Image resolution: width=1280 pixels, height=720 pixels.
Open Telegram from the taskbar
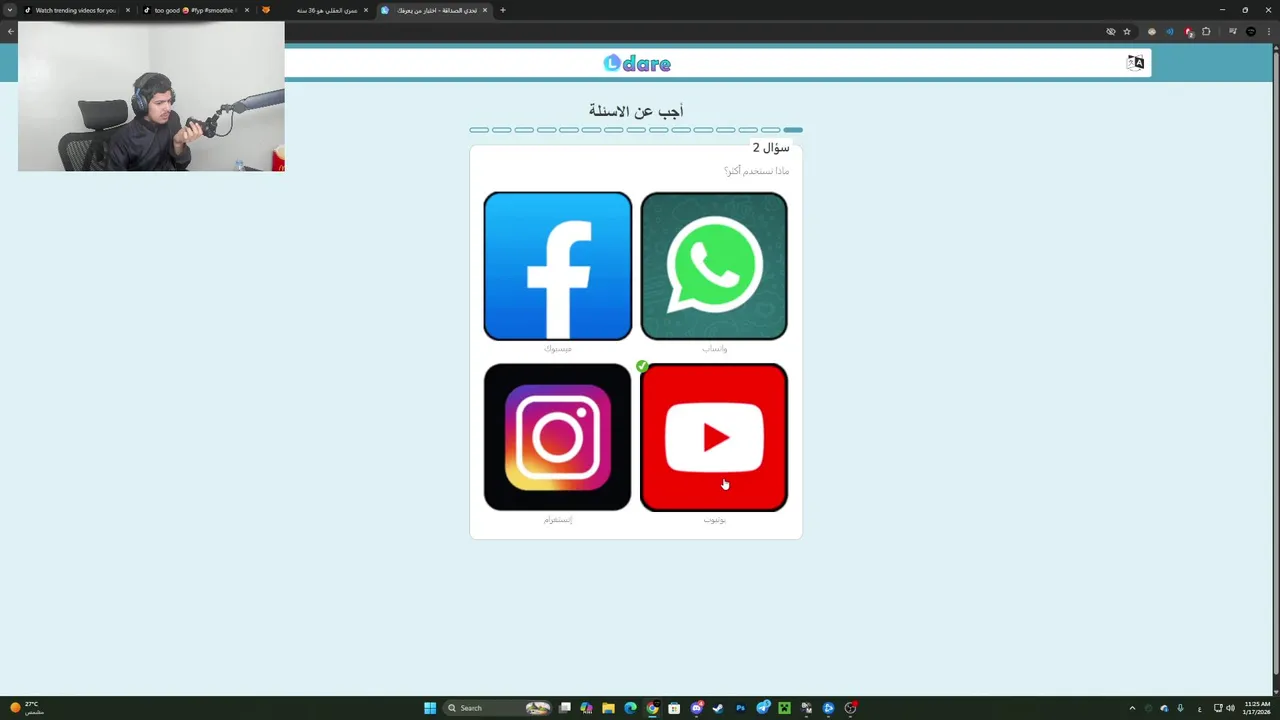coord(763,708)
